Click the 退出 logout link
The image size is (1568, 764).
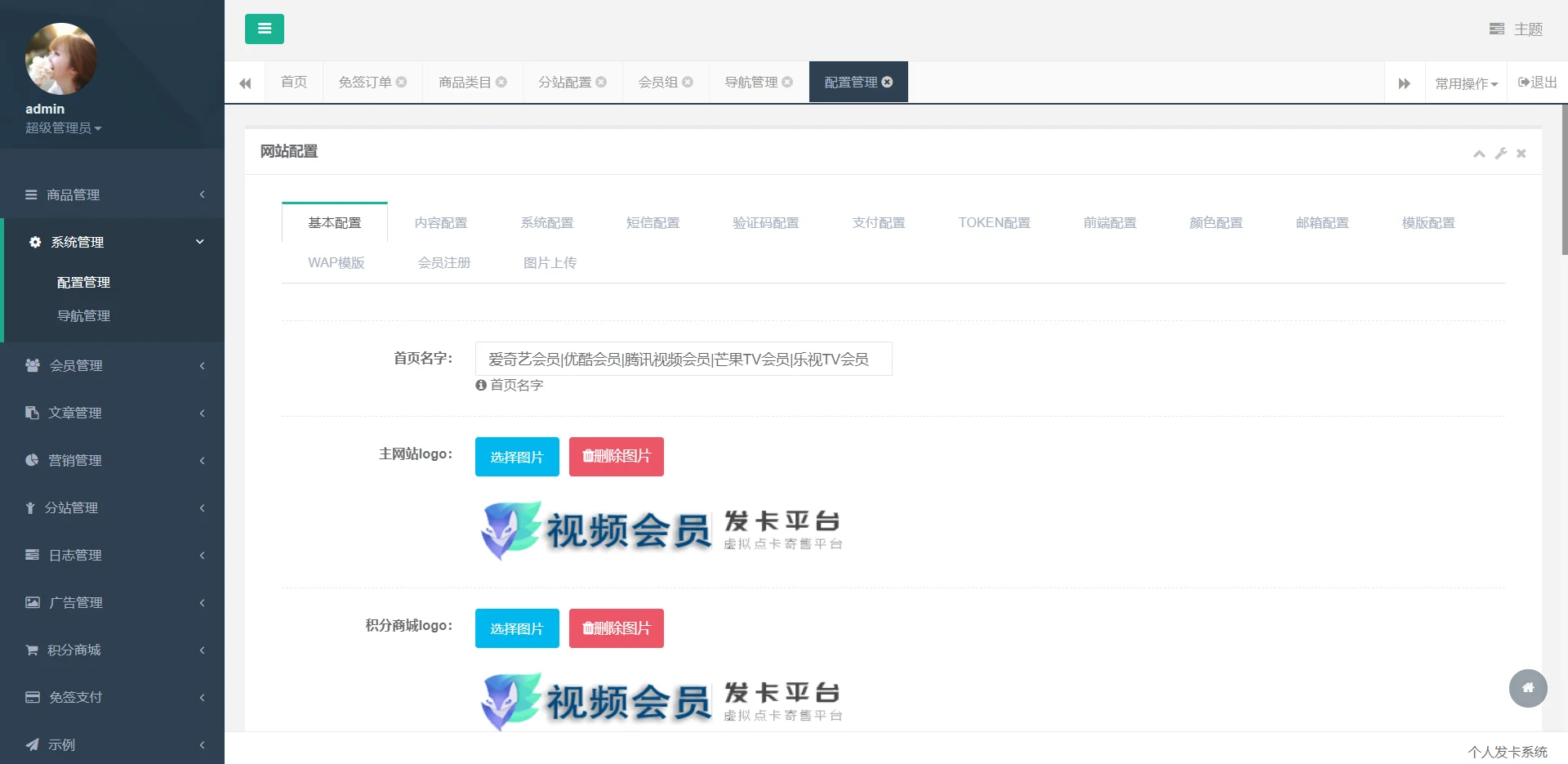pos(1536,82)
